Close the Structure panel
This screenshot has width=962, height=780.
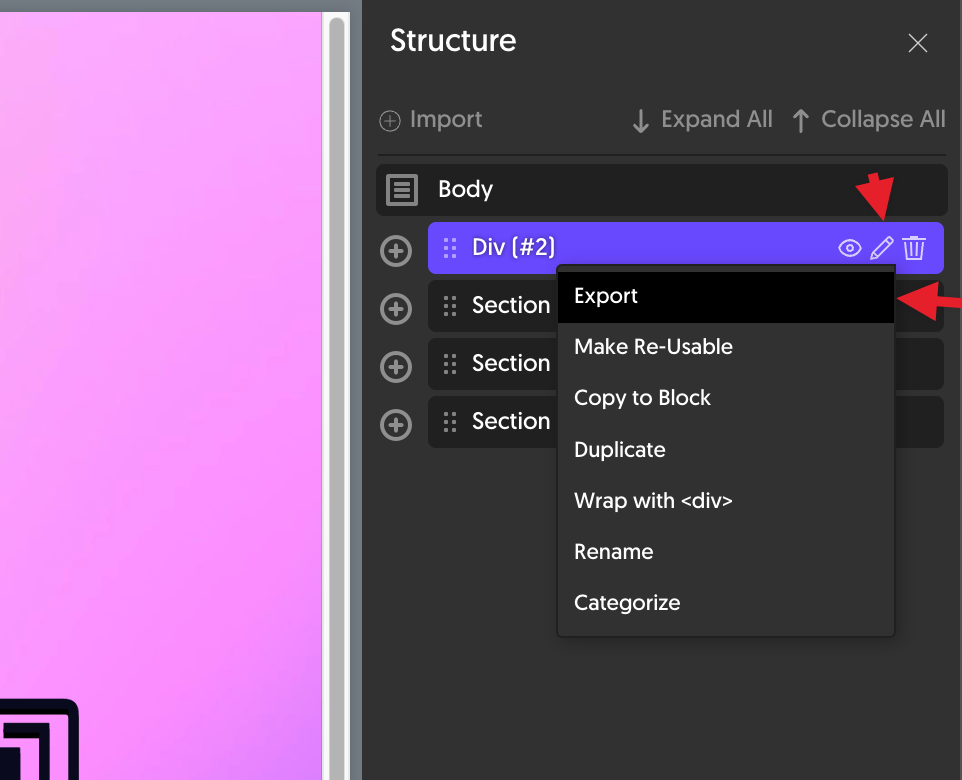pyautogui.click(x=917, y=43)
